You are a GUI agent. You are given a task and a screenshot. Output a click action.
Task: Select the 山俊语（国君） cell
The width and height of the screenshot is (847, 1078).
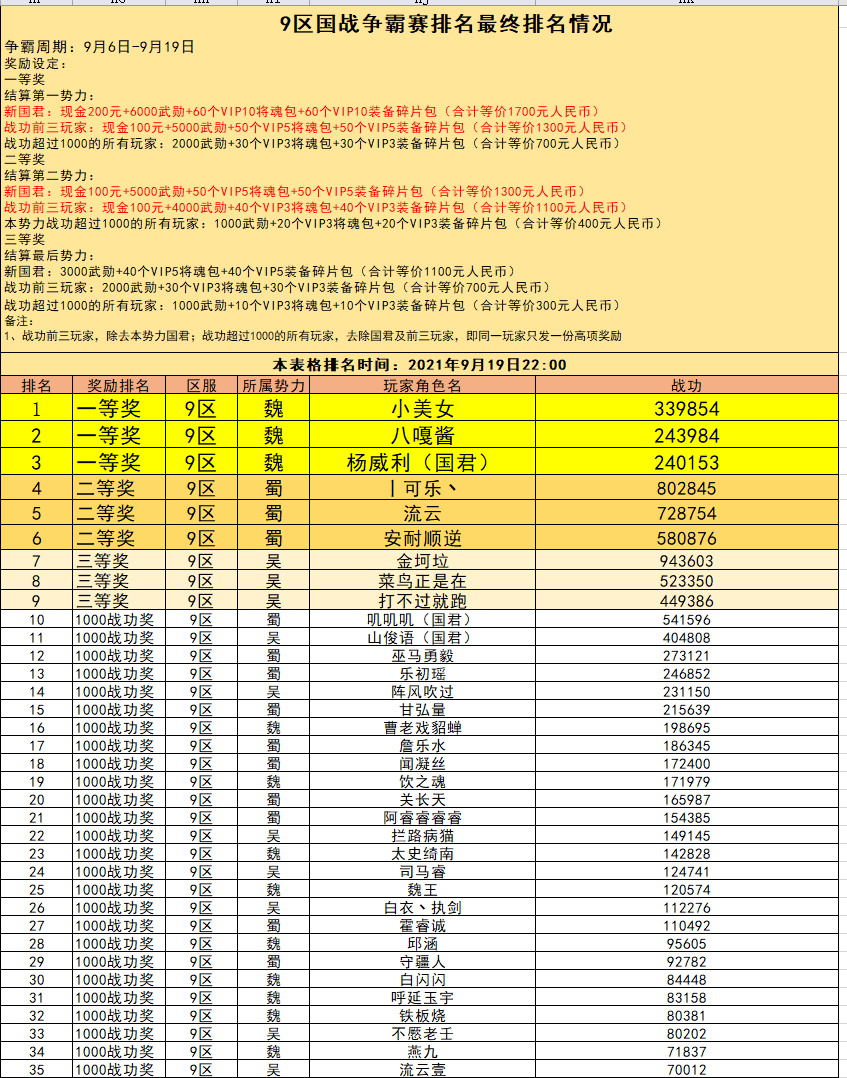coord(422,637)
